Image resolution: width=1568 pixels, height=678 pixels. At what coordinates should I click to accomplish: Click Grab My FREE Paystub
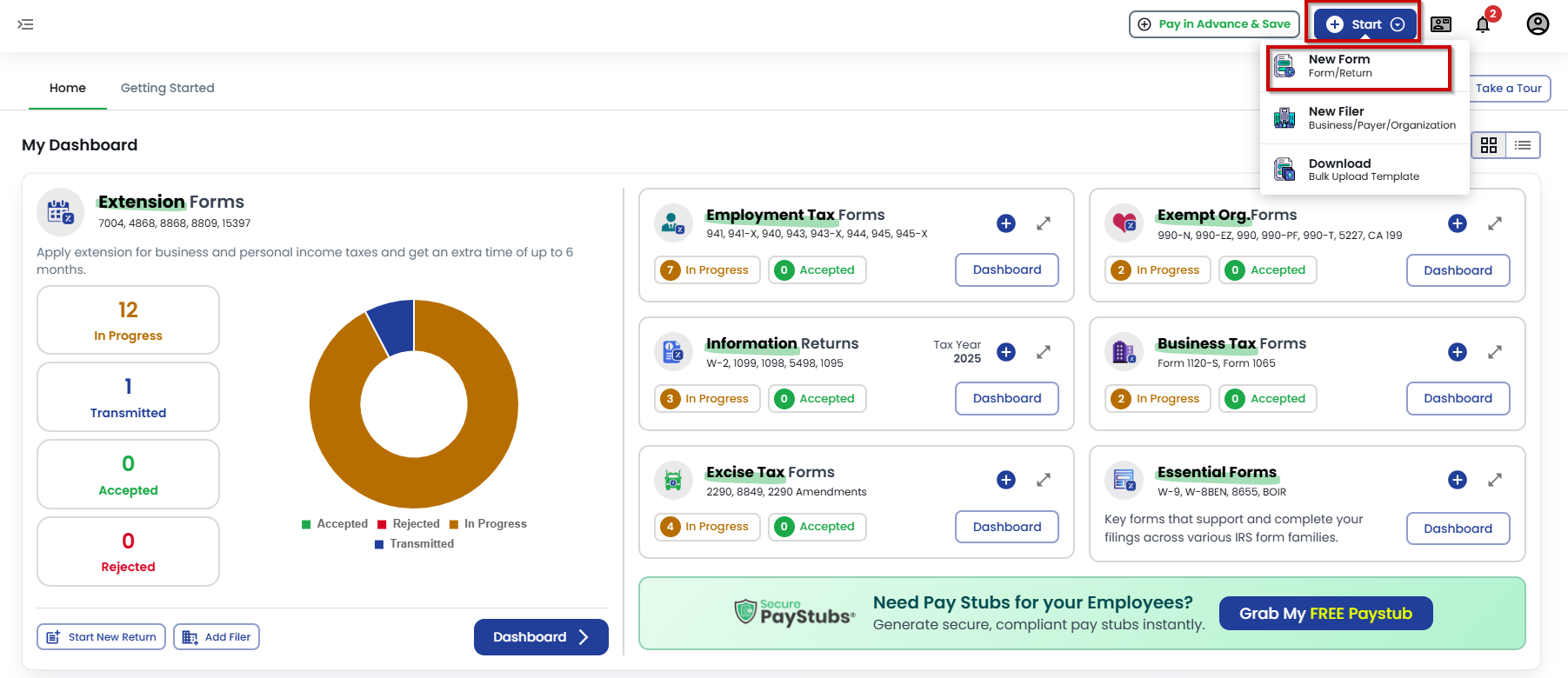coord(1325,614)
